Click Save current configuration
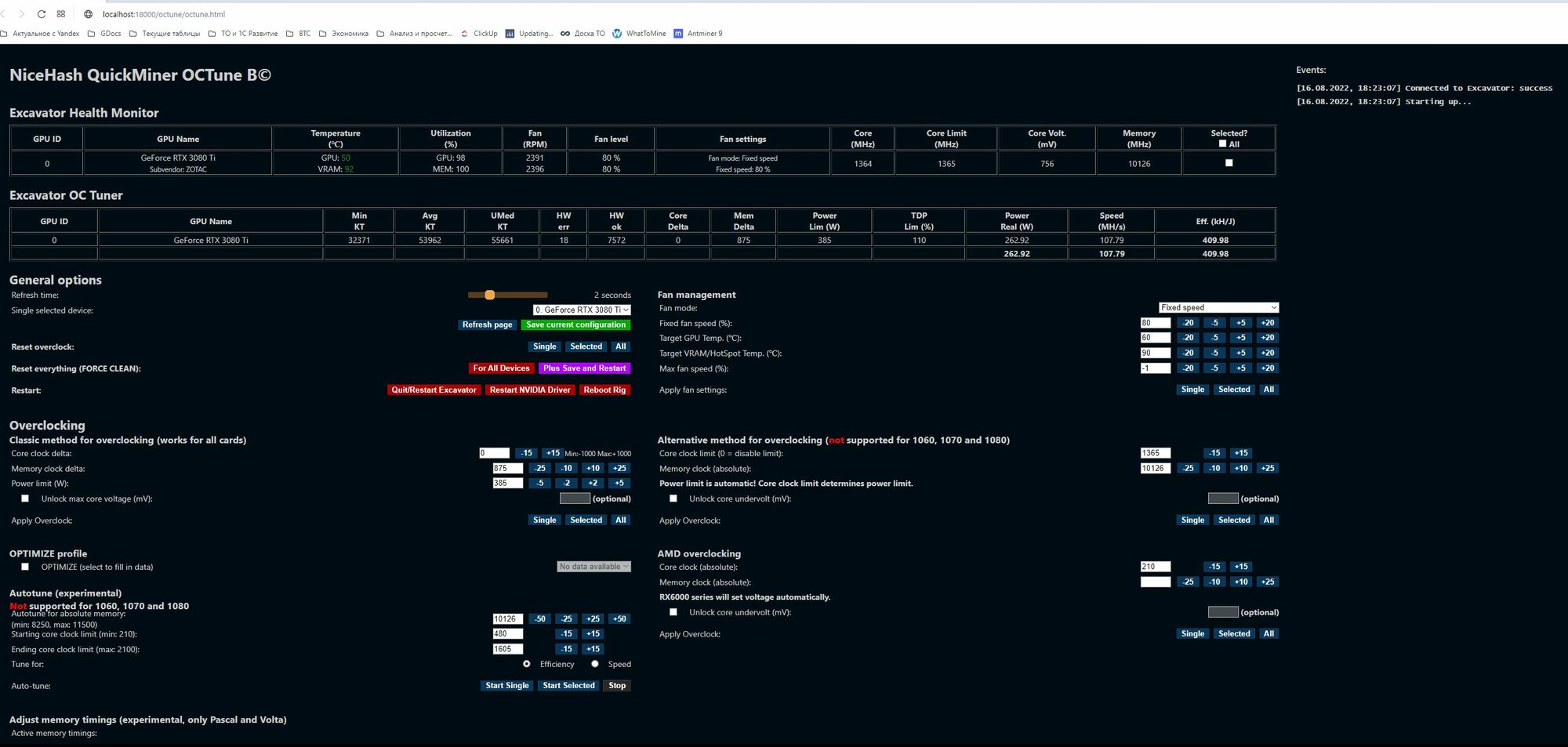This screenshot has height=747, width=1568. tap(576, 325)
